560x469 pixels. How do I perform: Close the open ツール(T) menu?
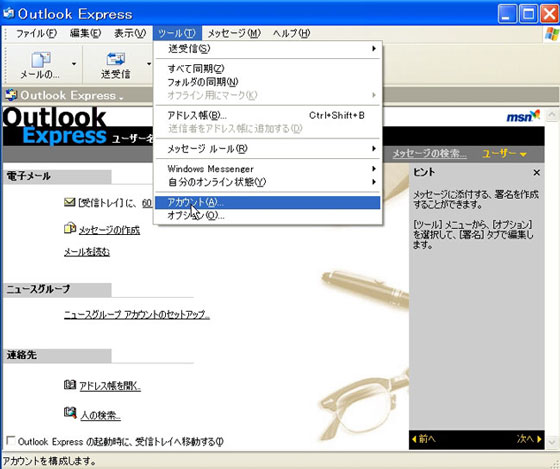[x=177, y=34]
